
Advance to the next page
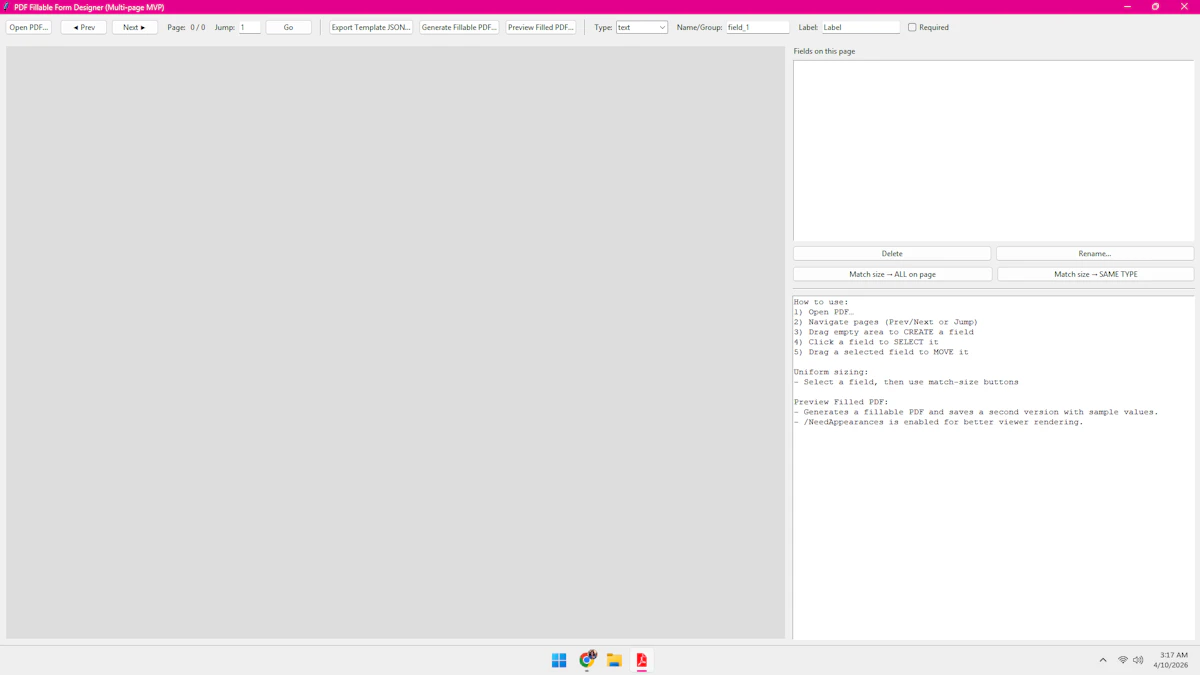pyautogui.click(x=134, y=27)
